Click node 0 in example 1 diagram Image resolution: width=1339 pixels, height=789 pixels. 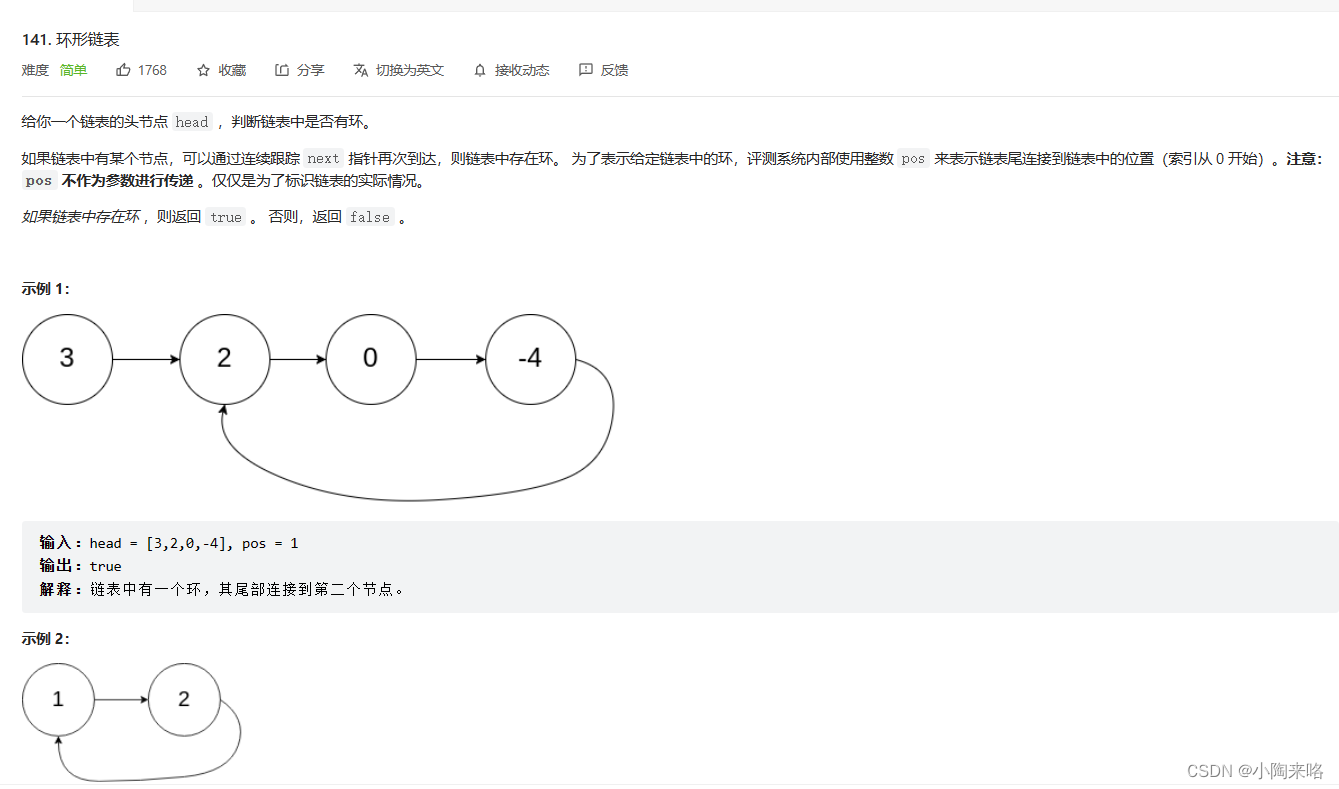[x=371, y=359]
